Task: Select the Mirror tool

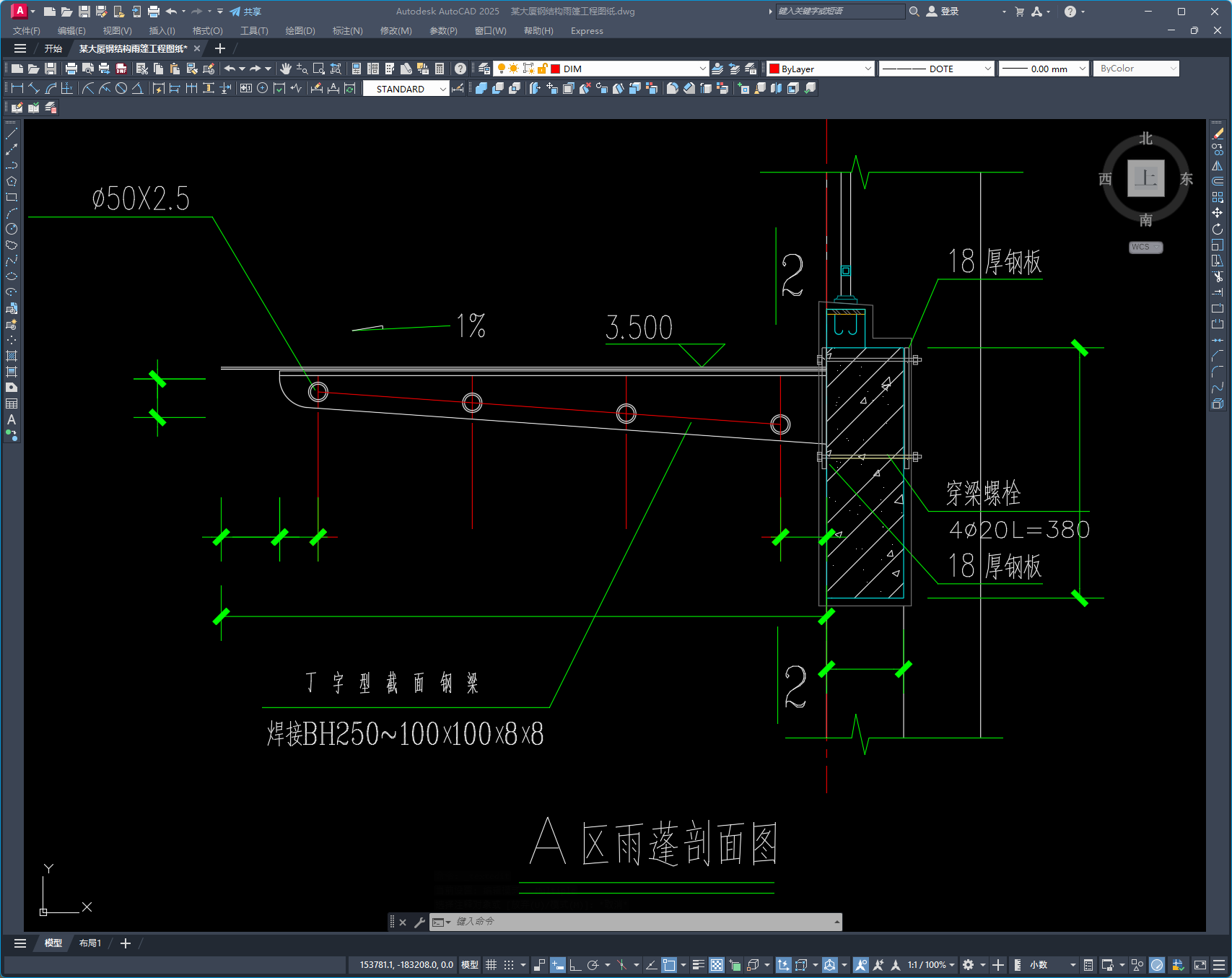Action: point(1218,165)
